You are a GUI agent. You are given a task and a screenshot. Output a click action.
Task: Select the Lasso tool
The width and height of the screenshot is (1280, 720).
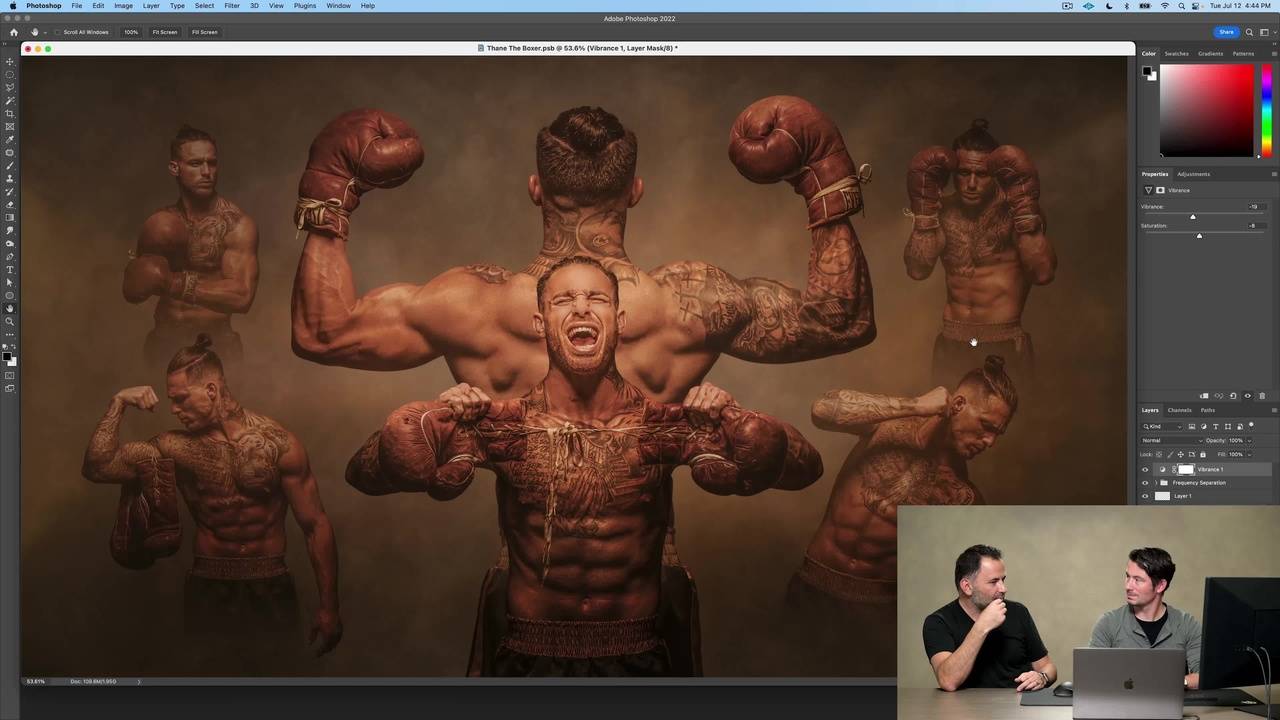click(10, 88)
